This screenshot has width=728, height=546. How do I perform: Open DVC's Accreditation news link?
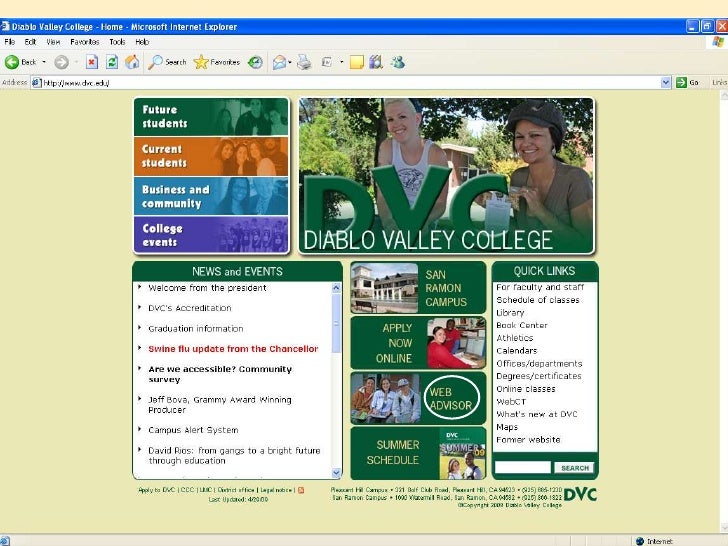tap(189, 308)
